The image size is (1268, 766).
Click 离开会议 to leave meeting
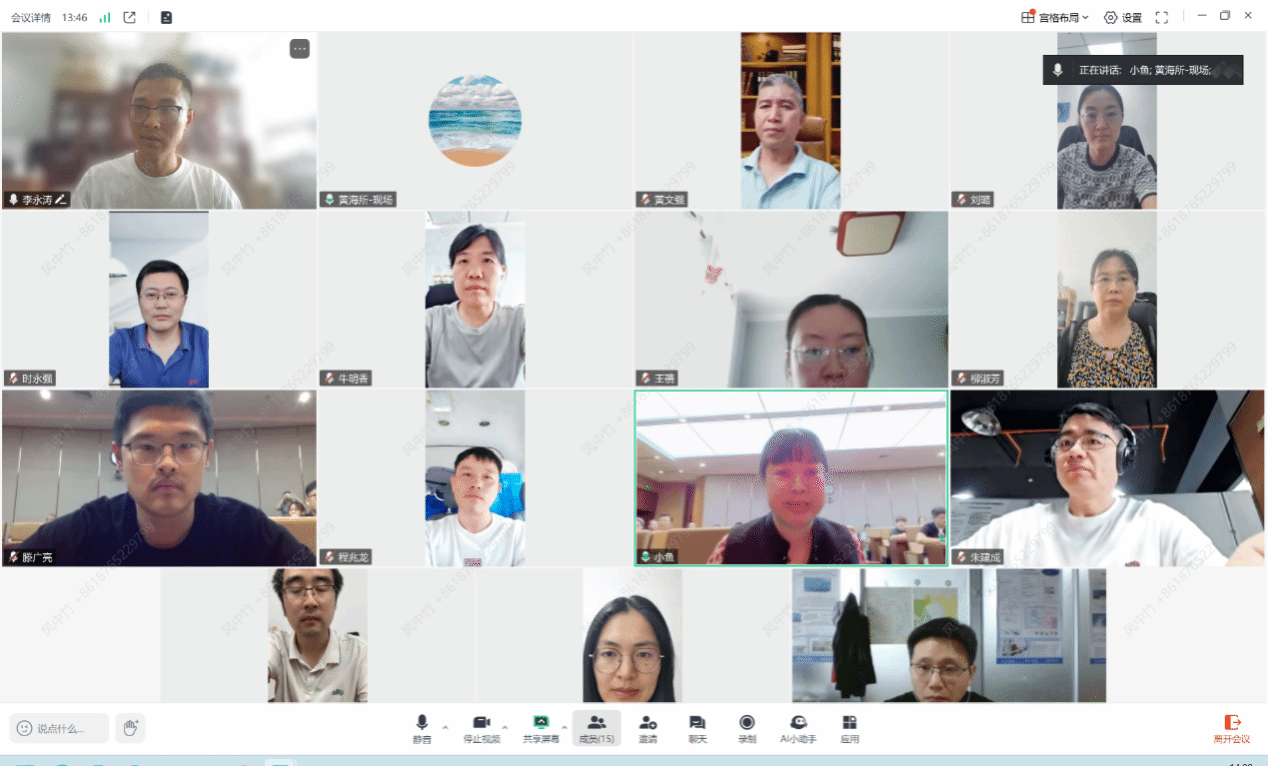pos(1232,728)
